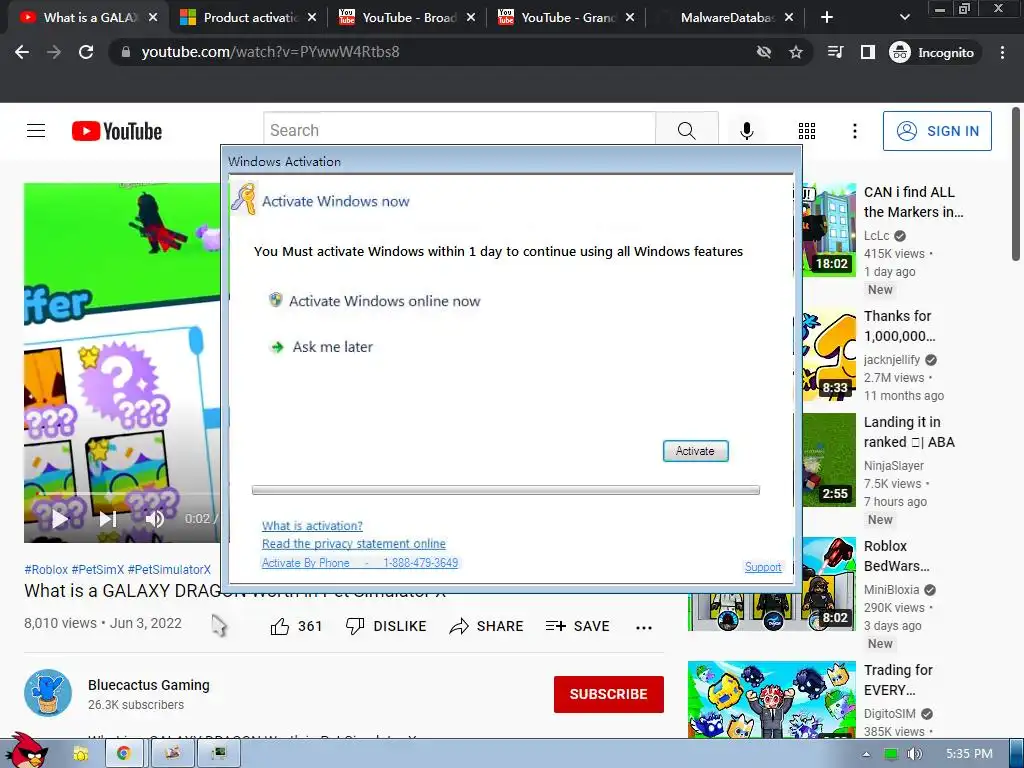Click the SIGN IN button
The image size is (1024, 768).
tap(937, 131)
